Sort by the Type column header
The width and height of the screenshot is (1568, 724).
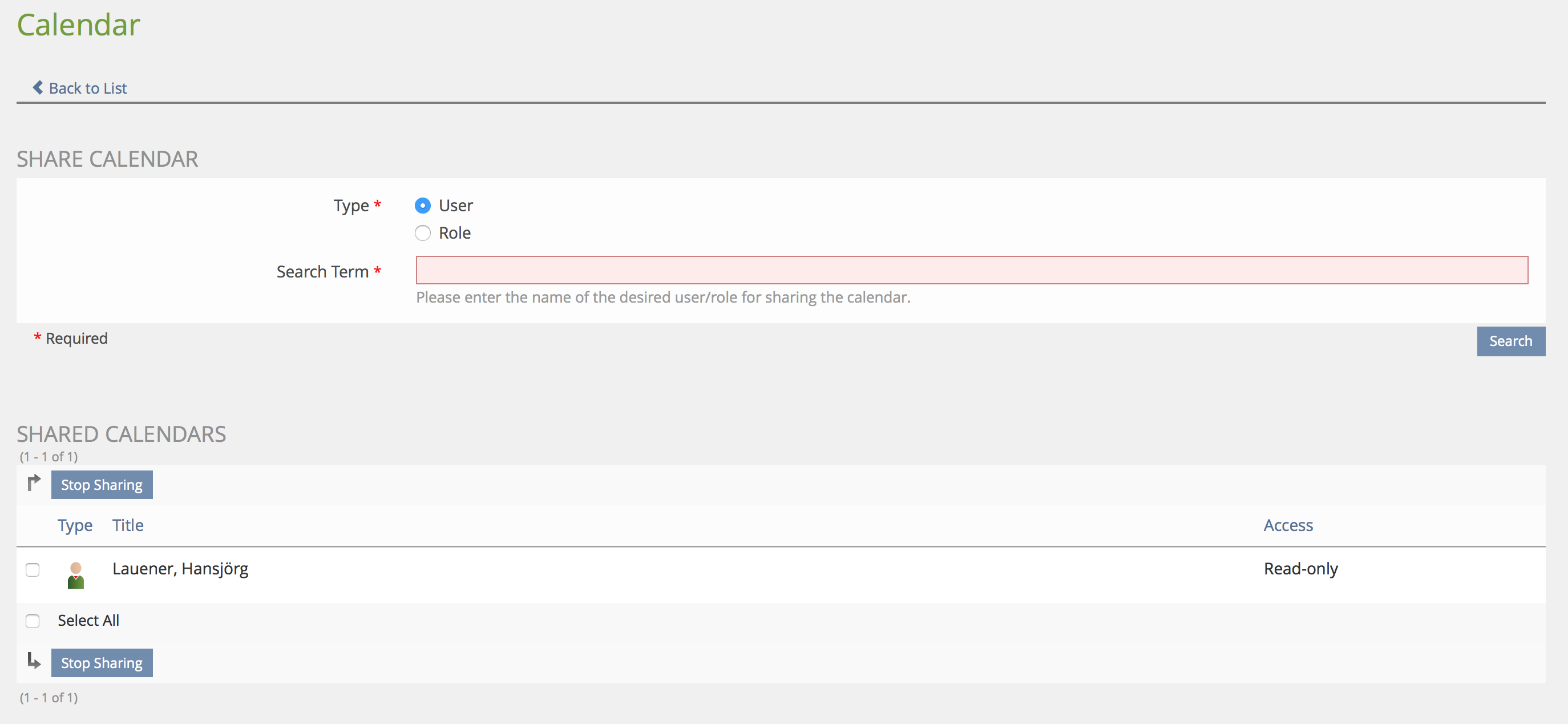click(75, 525)
